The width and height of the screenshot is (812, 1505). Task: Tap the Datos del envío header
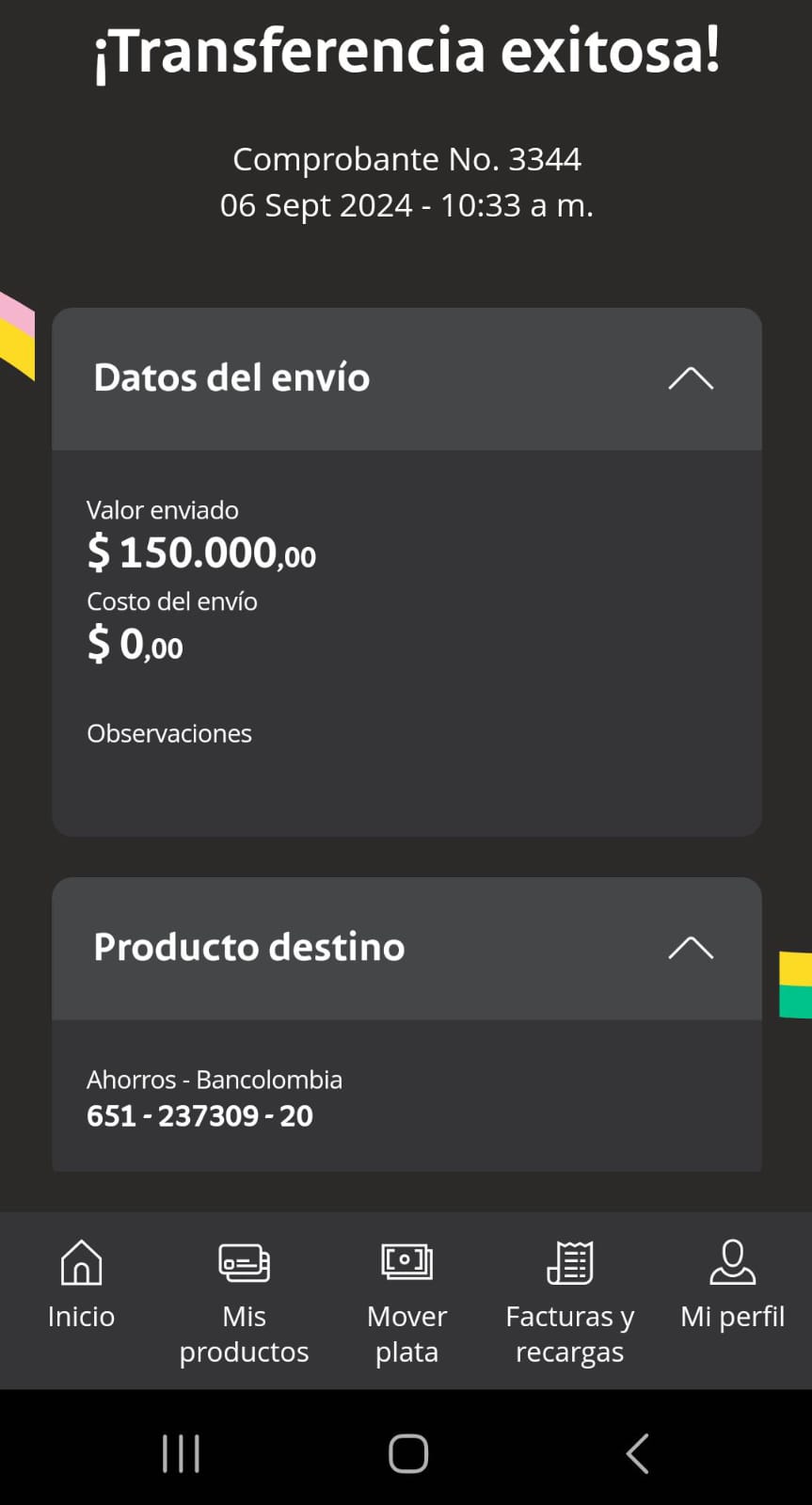tap(231, 378)
